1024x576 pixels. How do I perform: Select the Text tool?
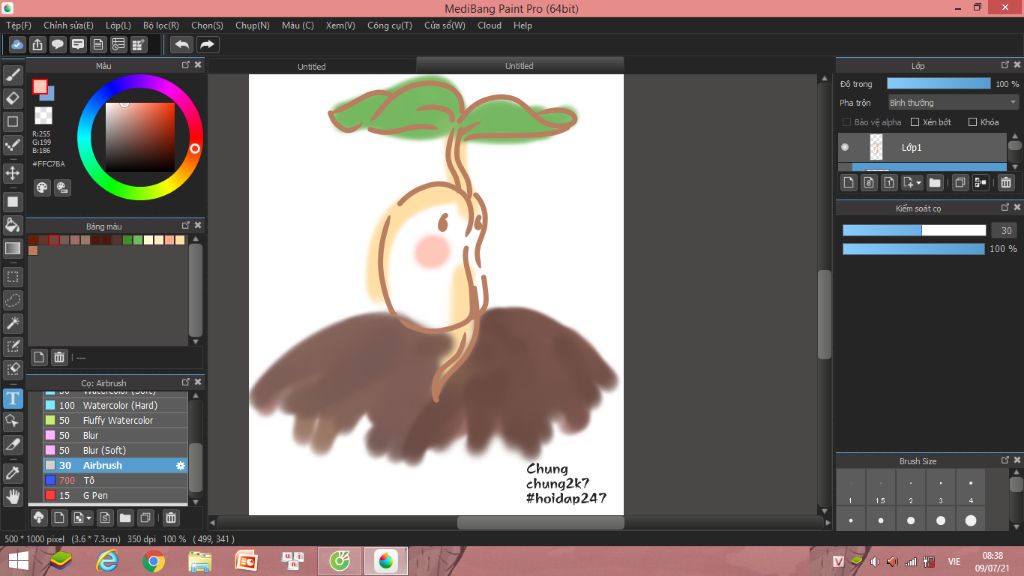pos(12,398)
